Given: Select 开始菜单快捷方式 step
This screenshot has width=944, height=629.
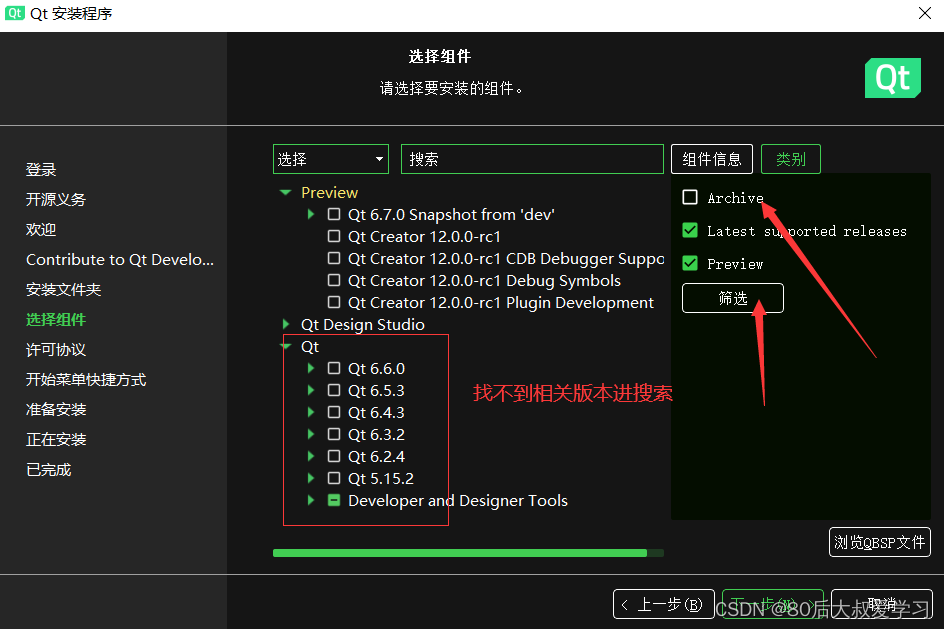Looking at the screenshot, I should tap(86, 380).
